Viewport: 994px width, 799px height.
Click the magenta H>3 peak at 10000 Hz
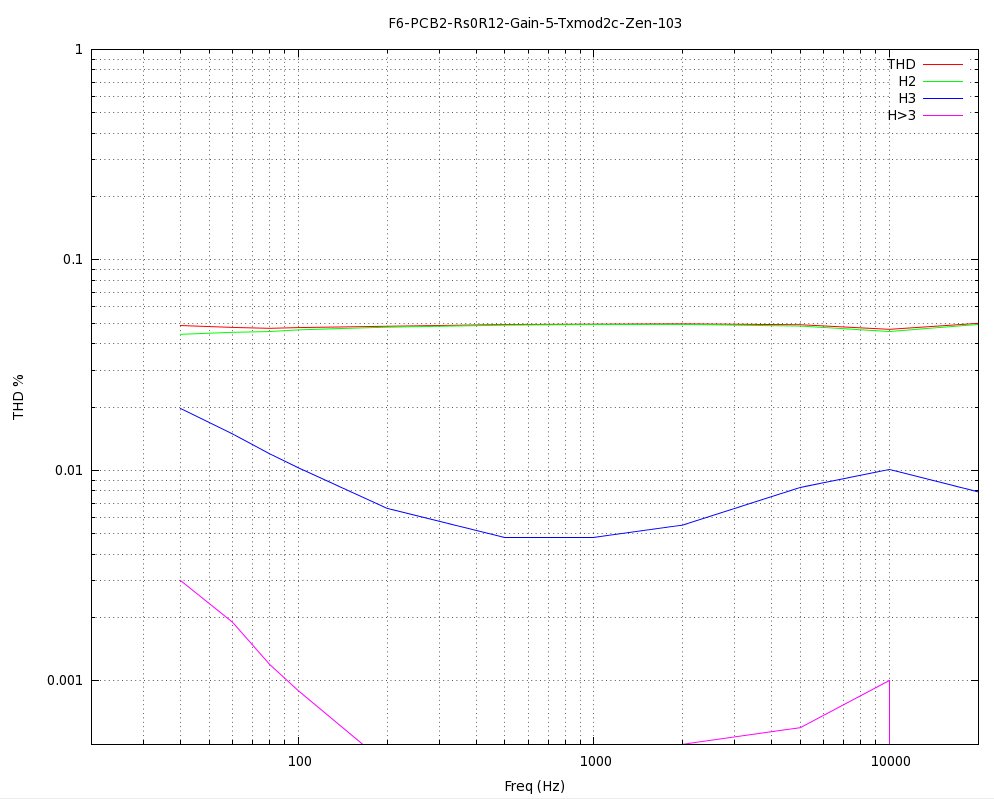coord(889,680)
